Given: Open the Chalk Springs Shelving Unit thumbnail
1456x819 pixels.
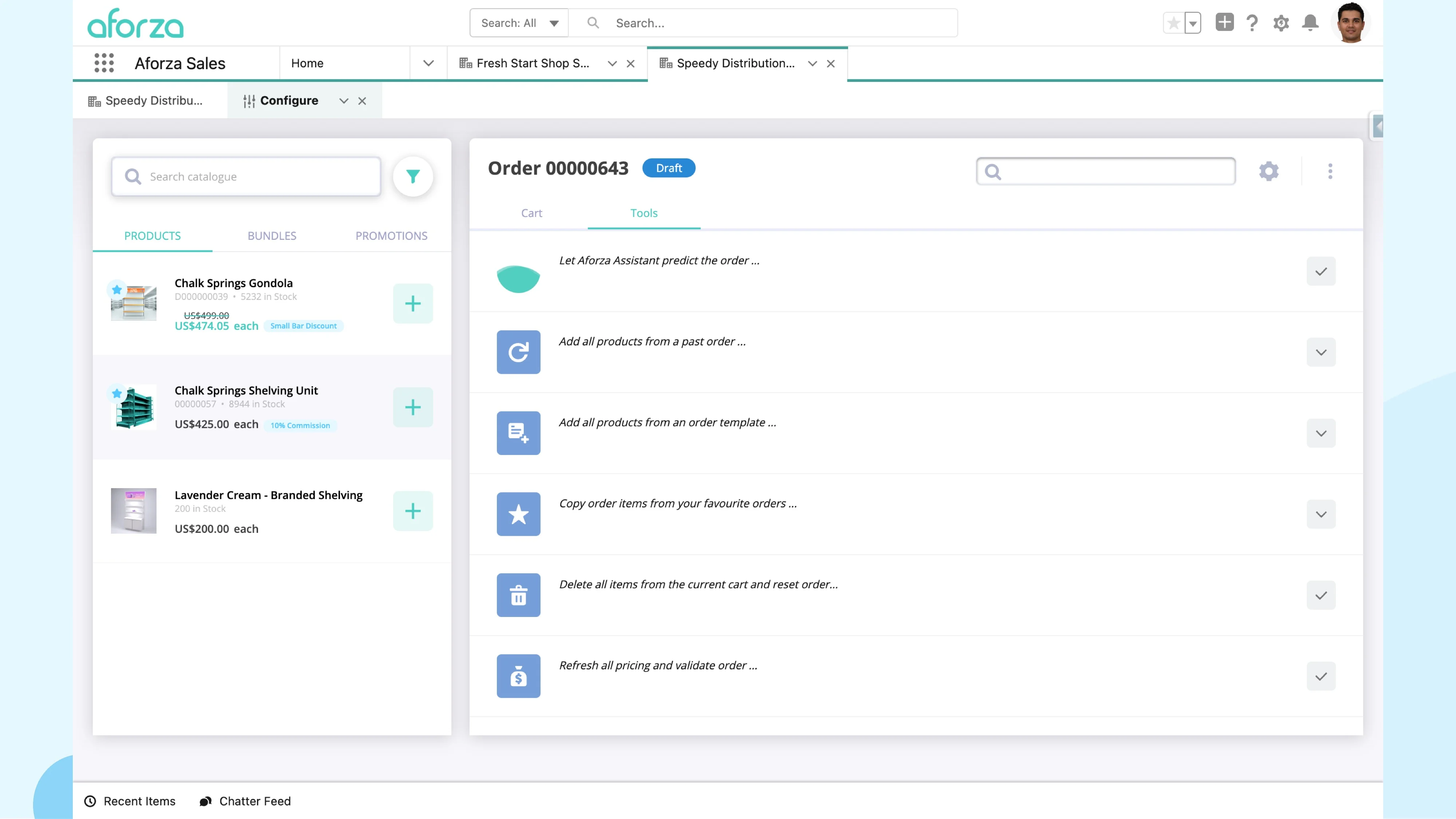Looking at the screenshot, I should pyautogui.click(x=133, y=408).
